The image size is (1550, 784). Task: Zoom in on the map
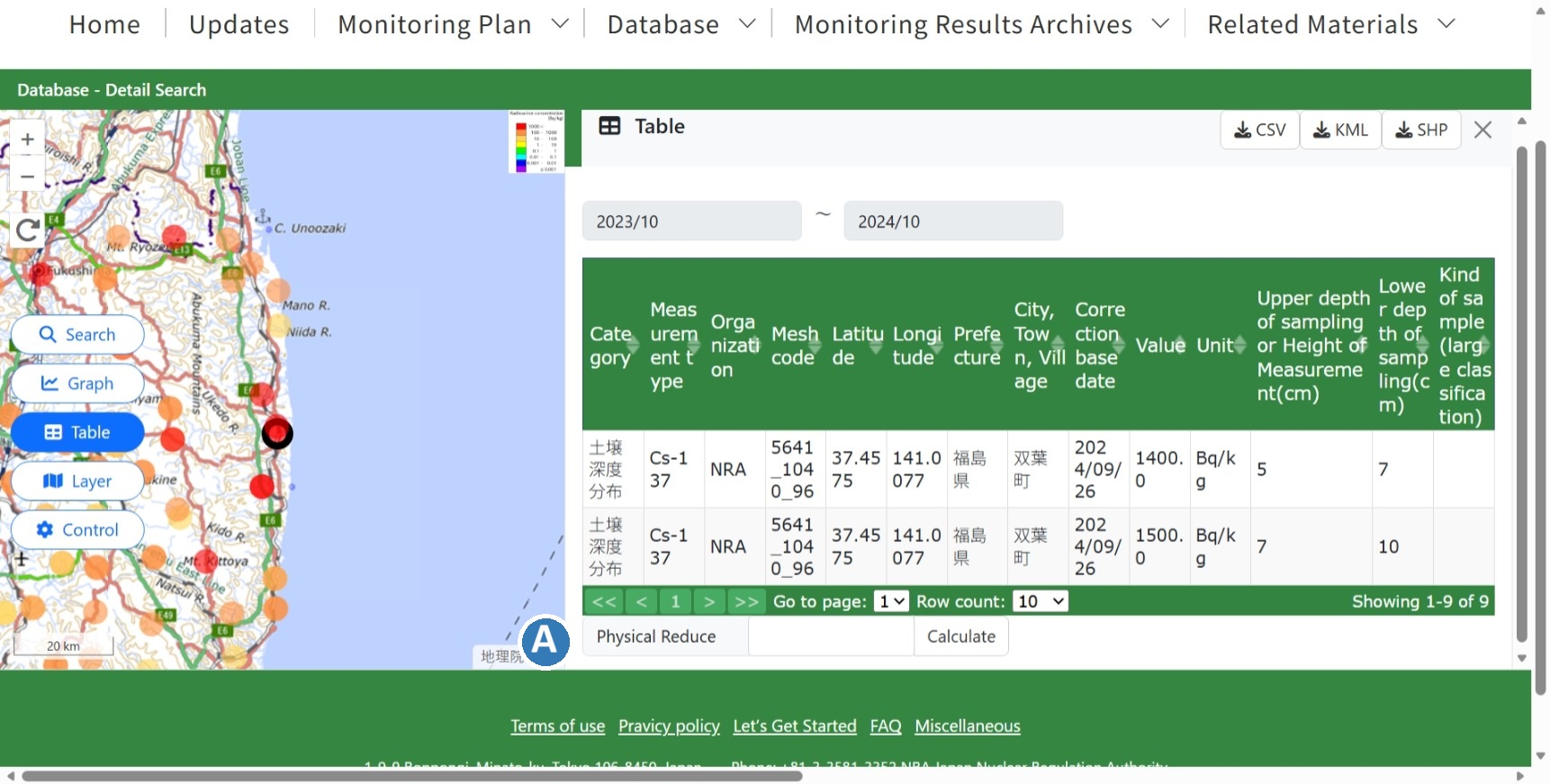click(27, 140)
